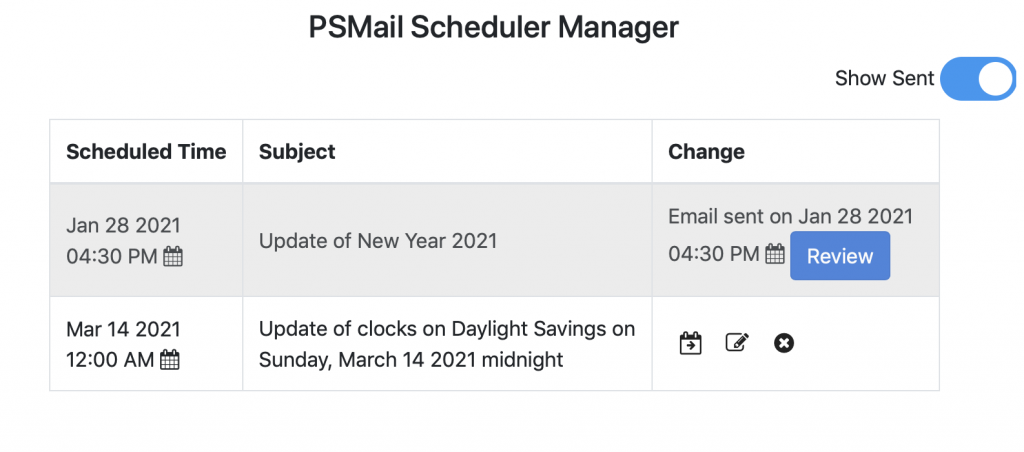
Task: Click the 12:00 AM scheduled time text
Action: tap(110, 360)
